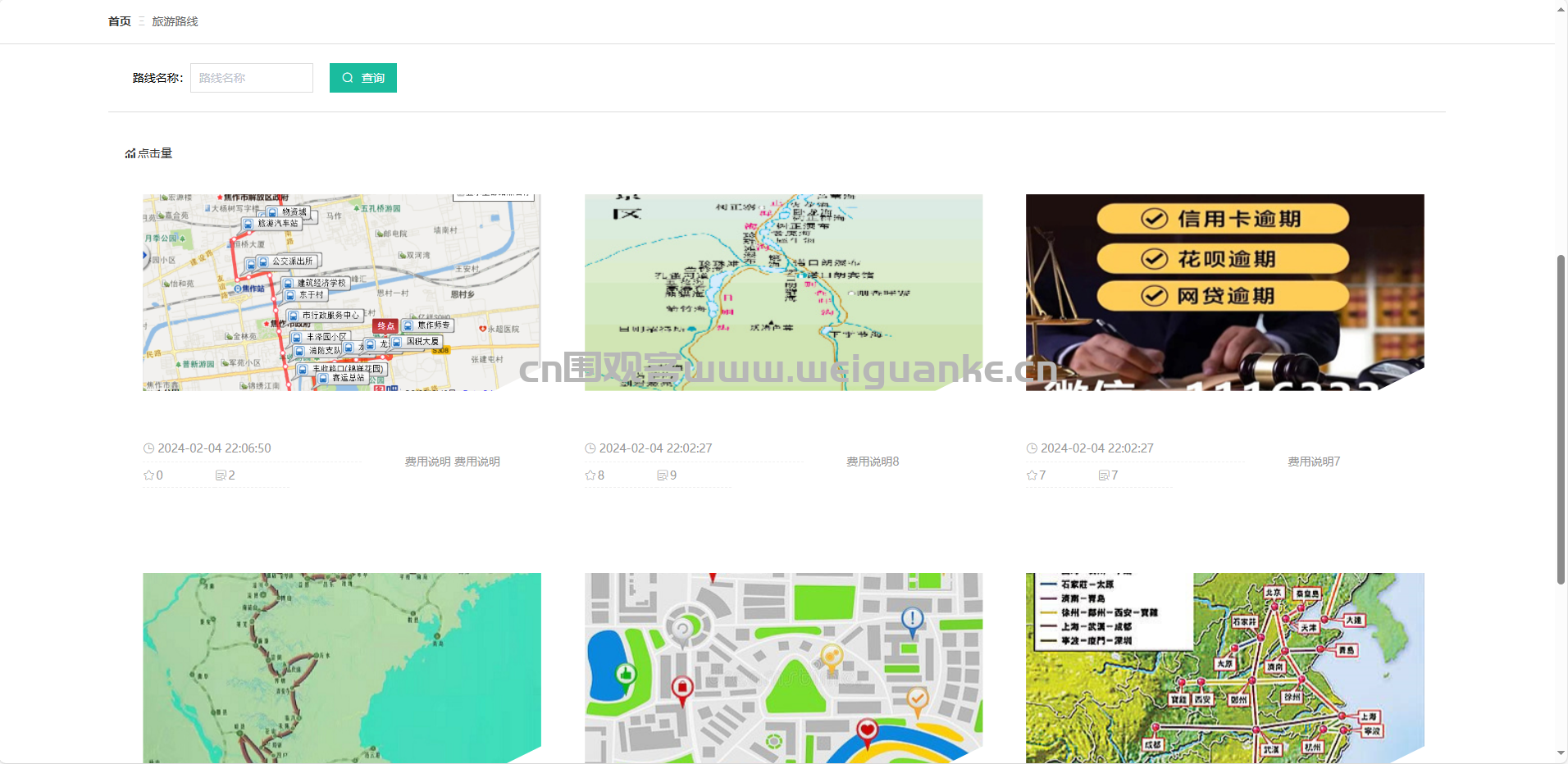Click the scrollbar up arrow
Image resolution: width=1568 pixels, height=764 pixels.
point(1561,9)
